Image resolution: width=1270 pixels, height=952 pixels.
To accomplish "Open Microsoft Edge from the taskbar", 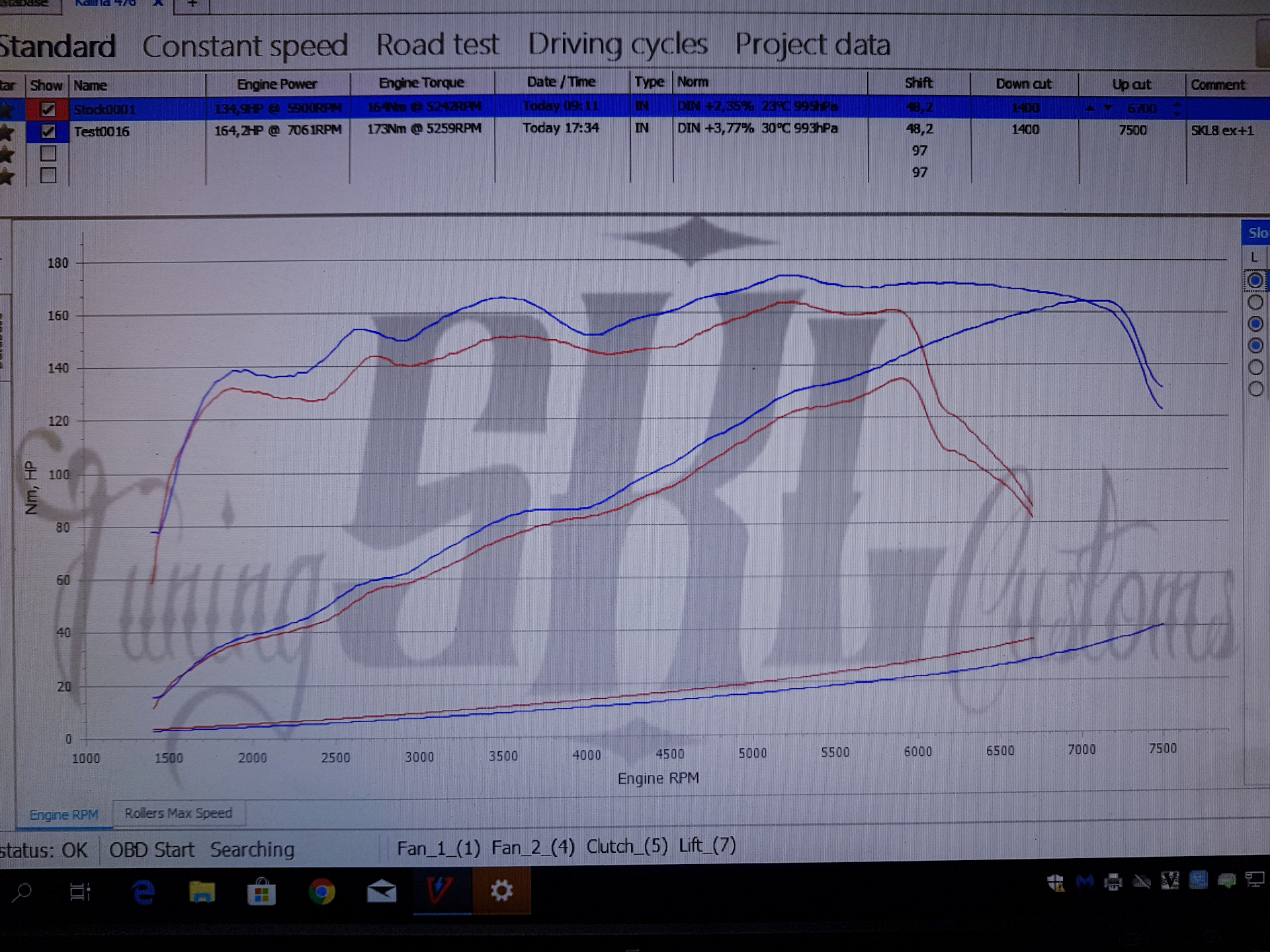I will pyautogui.click(x=143, y=892).
